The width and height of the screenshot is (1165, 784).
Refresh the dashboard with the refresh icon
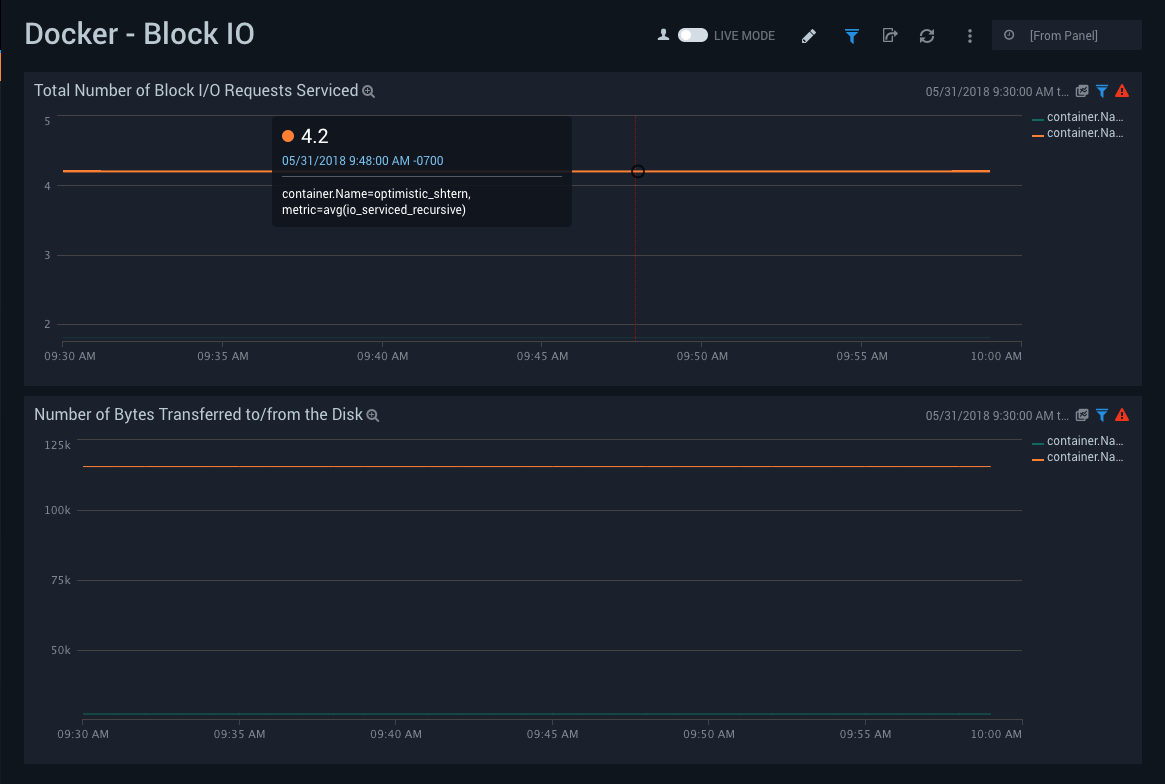pyautogui.click(x=927, y=35)
